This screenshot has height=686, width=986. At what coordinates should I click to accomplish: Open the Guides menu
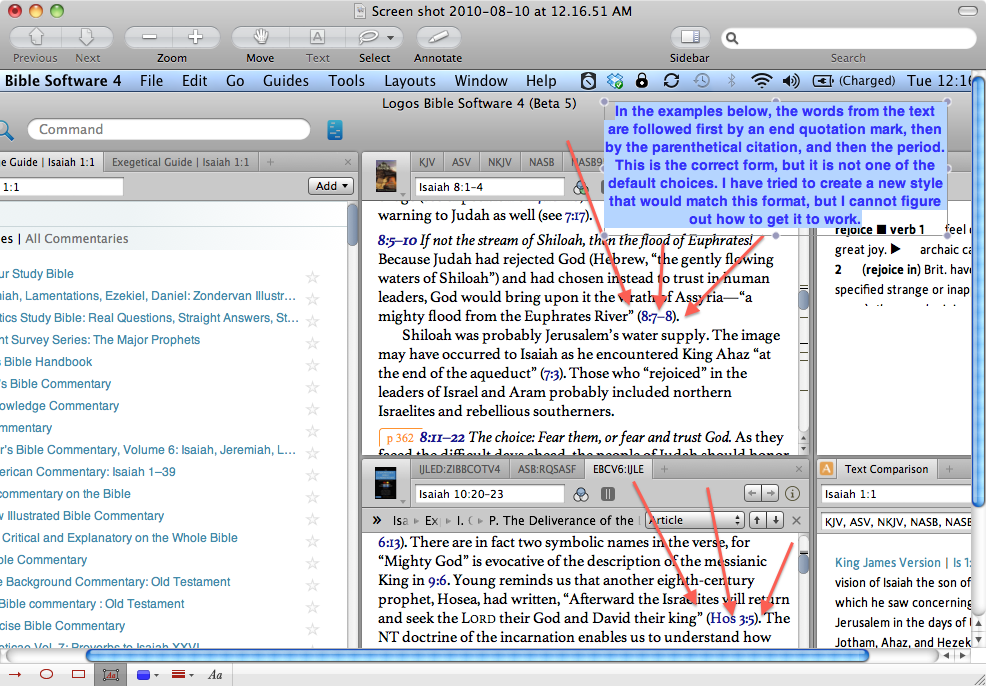point(286,81)
